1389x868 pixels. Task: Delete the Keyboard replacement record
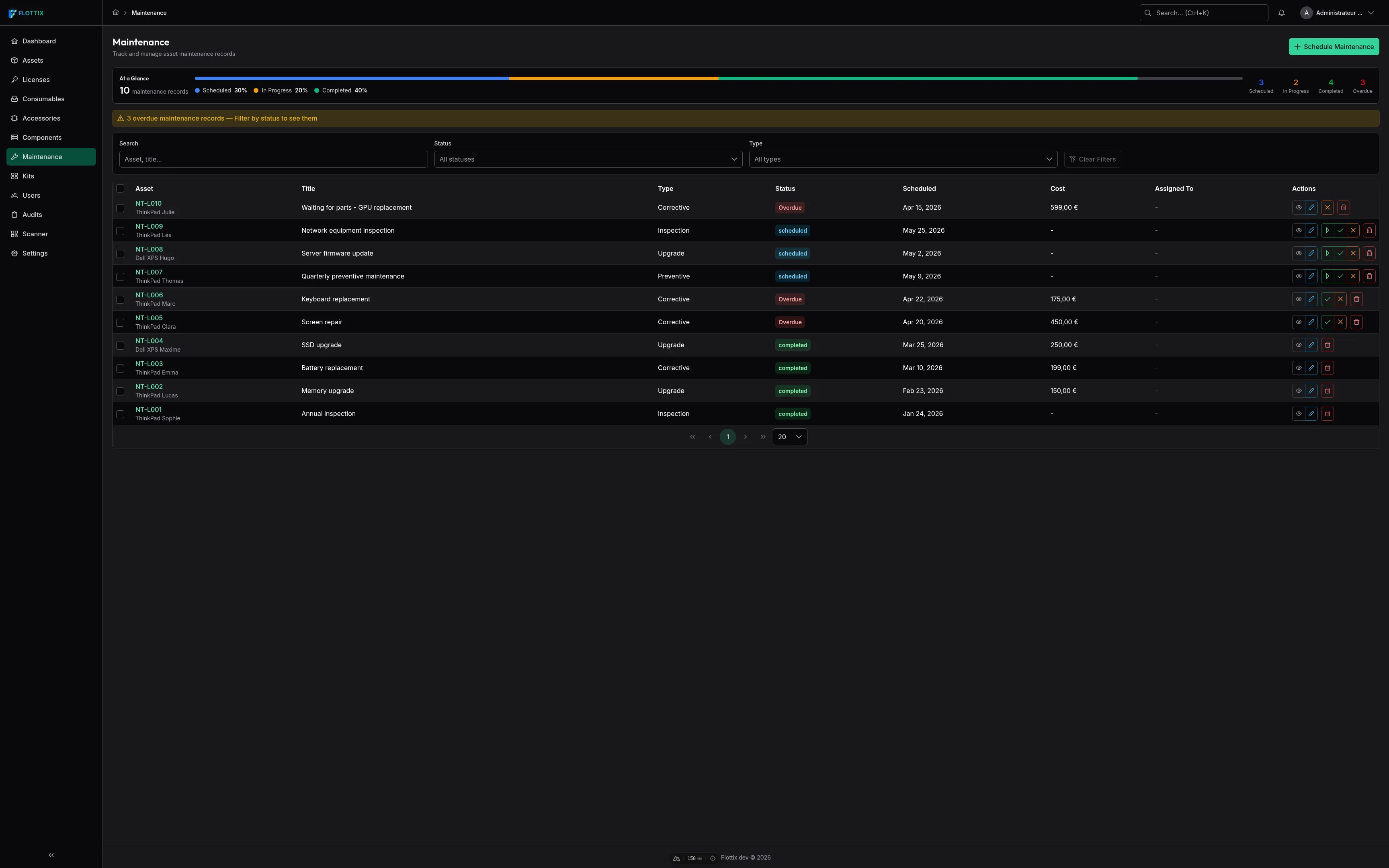coord(1357,299)
